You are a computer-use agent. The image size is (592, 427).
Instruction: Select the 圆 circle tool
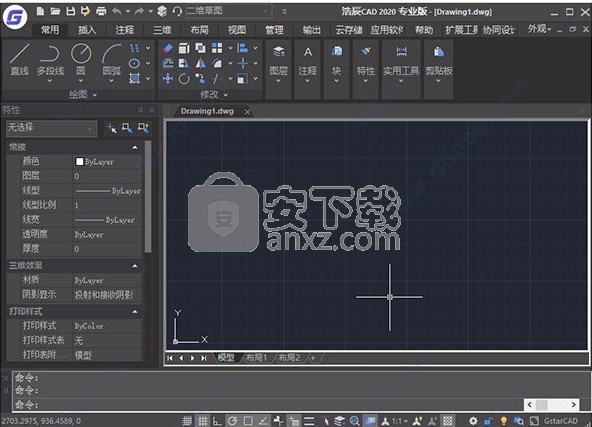81,60
